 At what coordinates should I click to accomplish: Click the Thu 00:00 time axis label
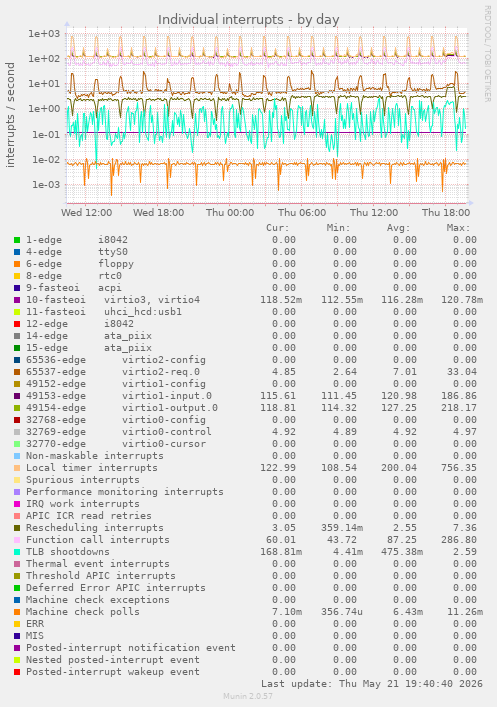(x=230, y=212)
